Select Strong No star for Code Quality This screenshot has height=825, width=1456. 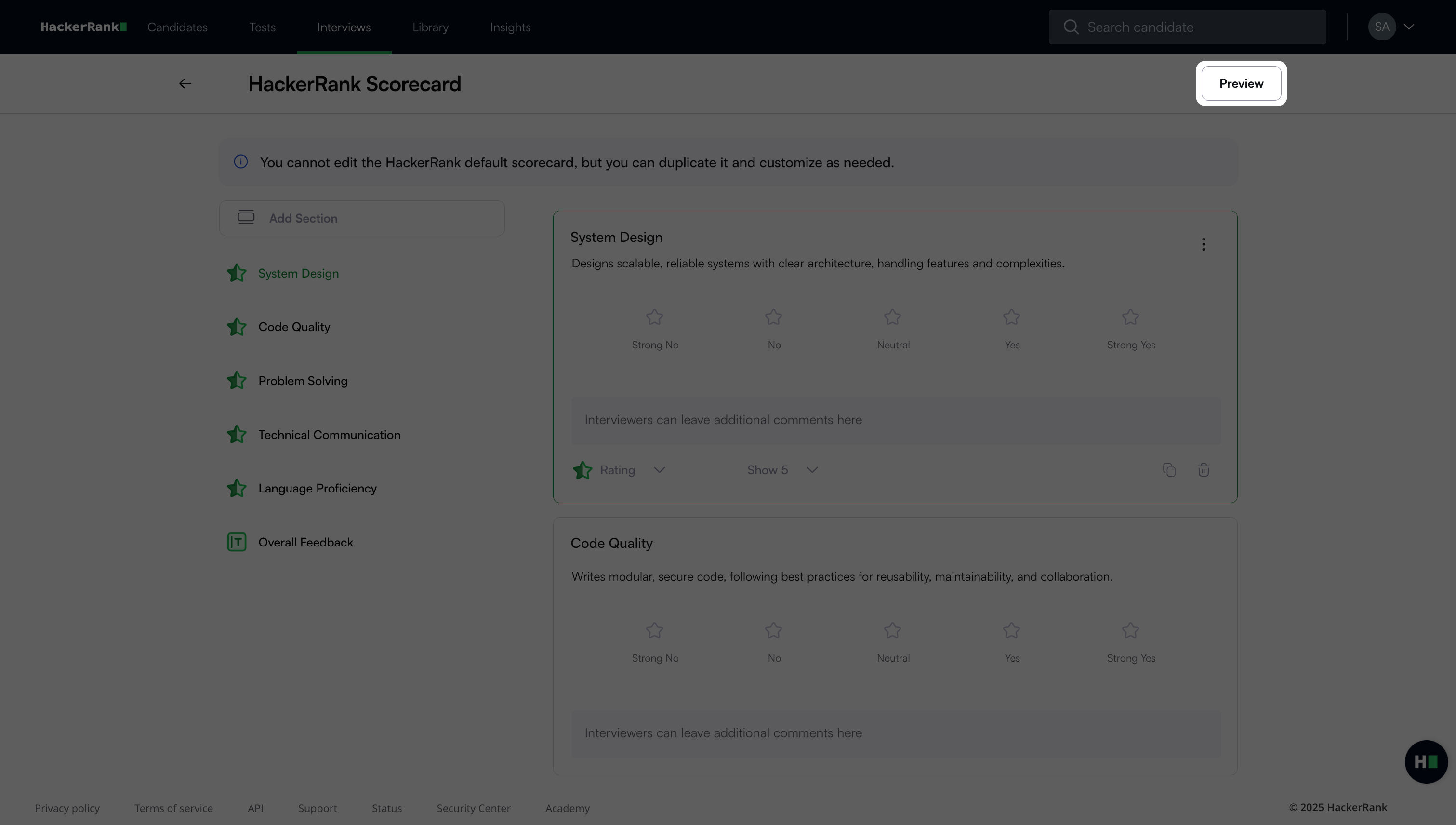[x=654, y=630]
